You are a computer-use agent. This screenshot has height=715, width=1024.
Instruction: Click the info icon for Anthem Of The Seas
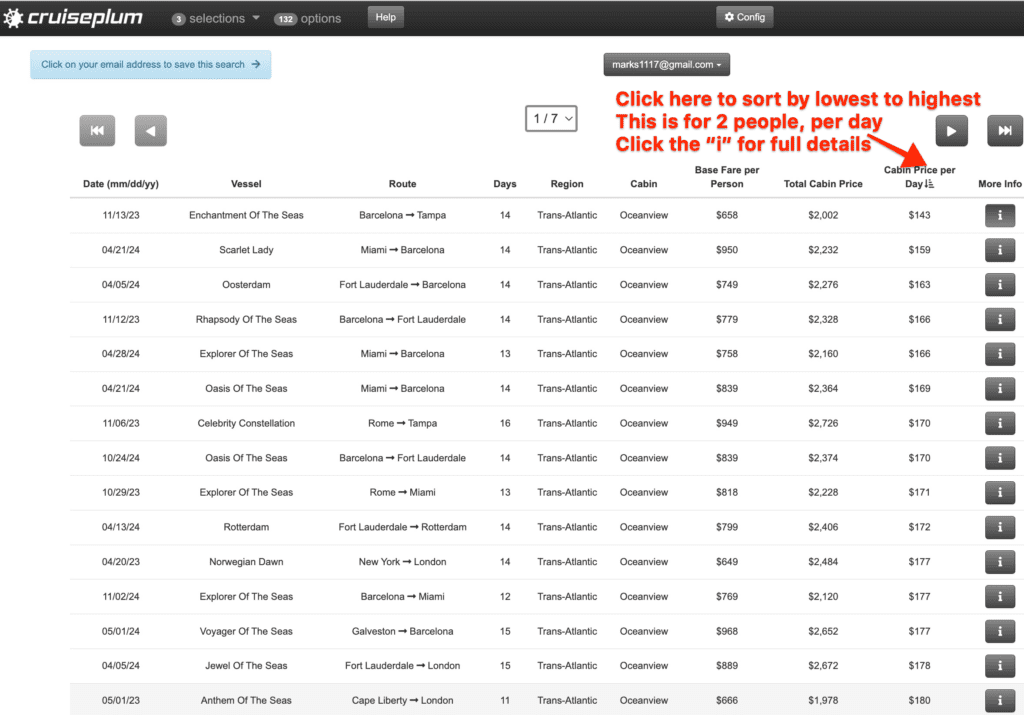coord(999,700)
